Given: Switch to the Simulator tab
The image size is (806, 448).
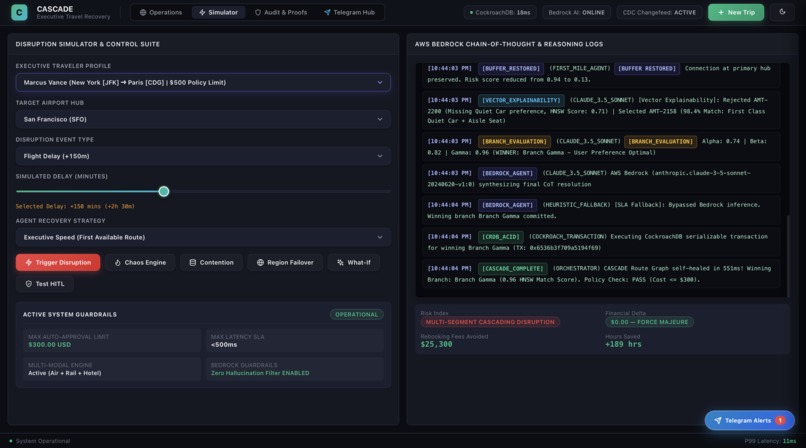Looking at the screenshot, I should 218,12.
